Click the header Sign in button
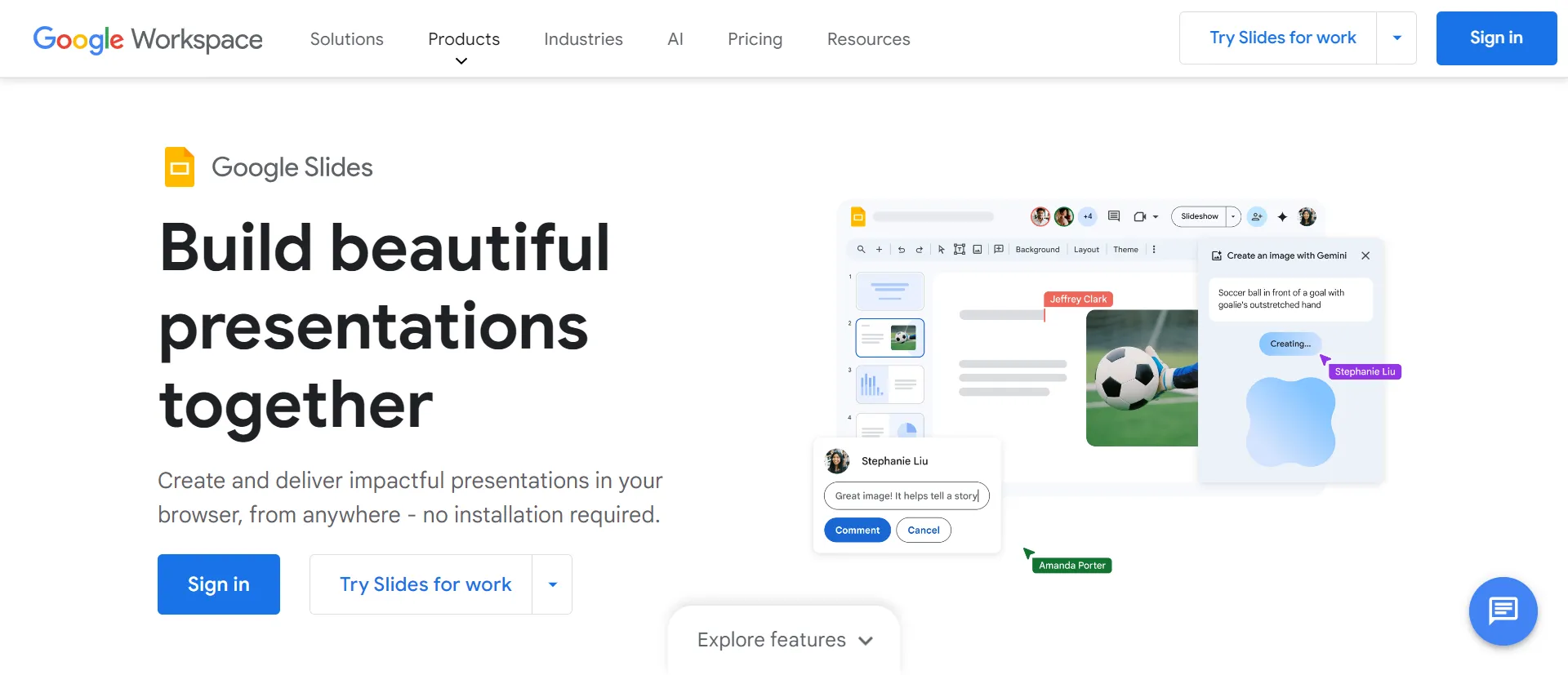The image size is (1568, 675). (x=1496, y=38)
